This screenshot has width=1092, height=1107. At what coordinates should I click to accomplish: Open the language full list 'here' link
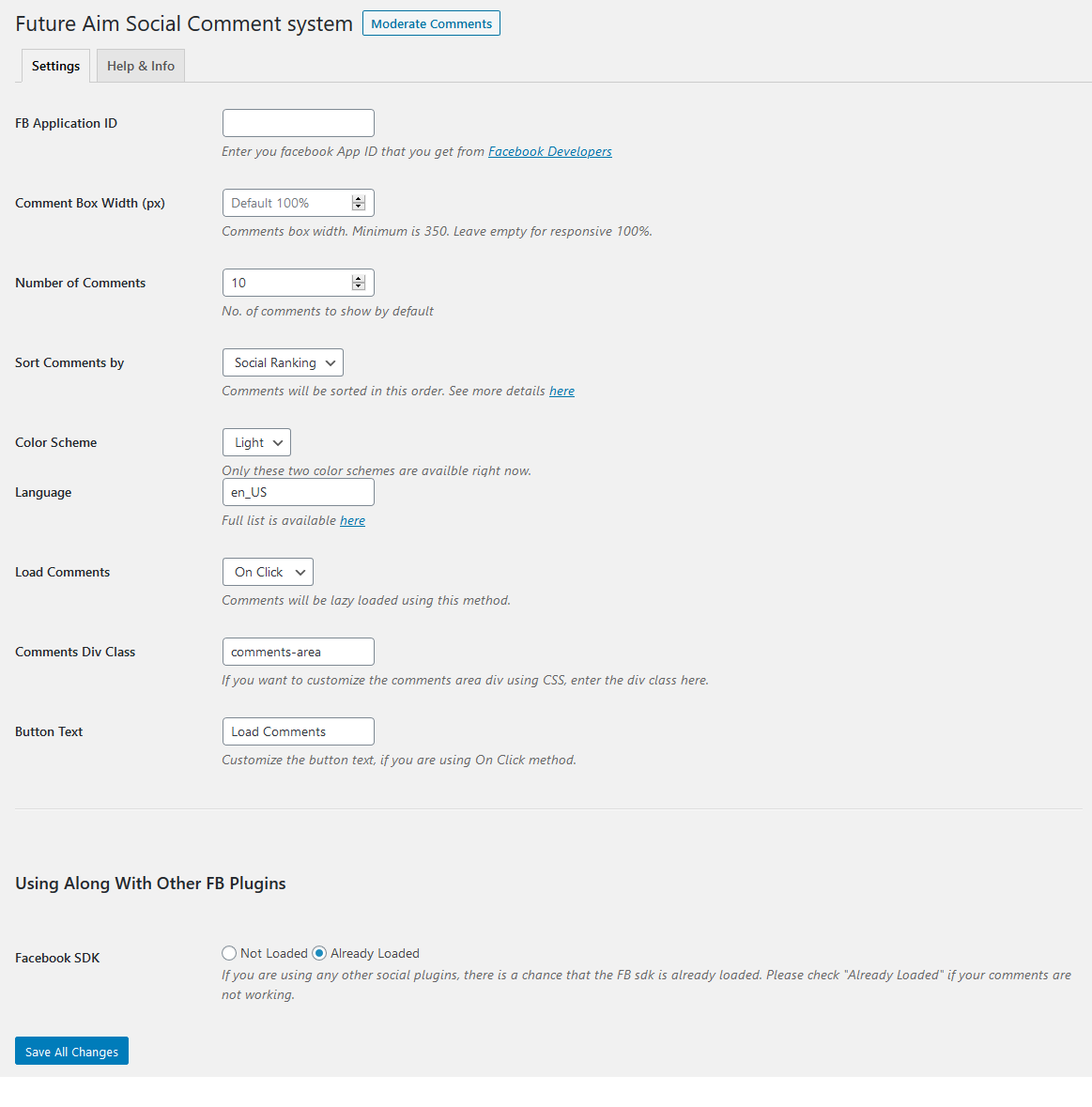352,520
